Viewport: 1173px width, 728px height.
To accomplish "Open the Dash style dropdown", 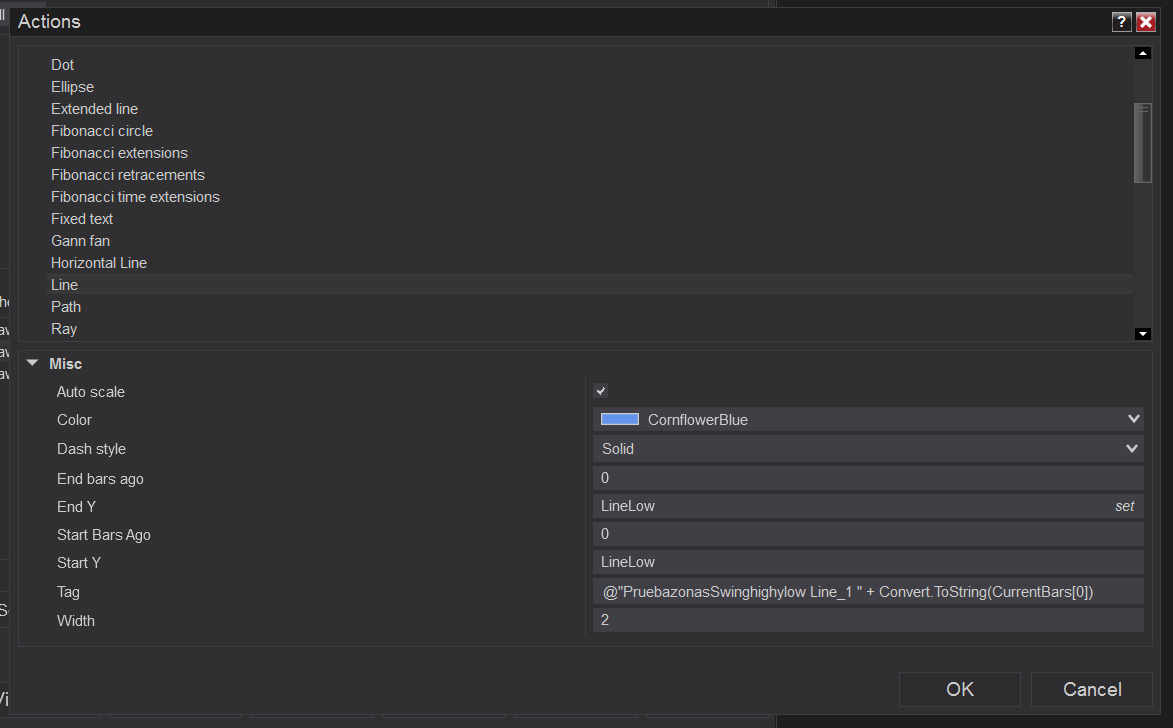I will coord(1131,448).
